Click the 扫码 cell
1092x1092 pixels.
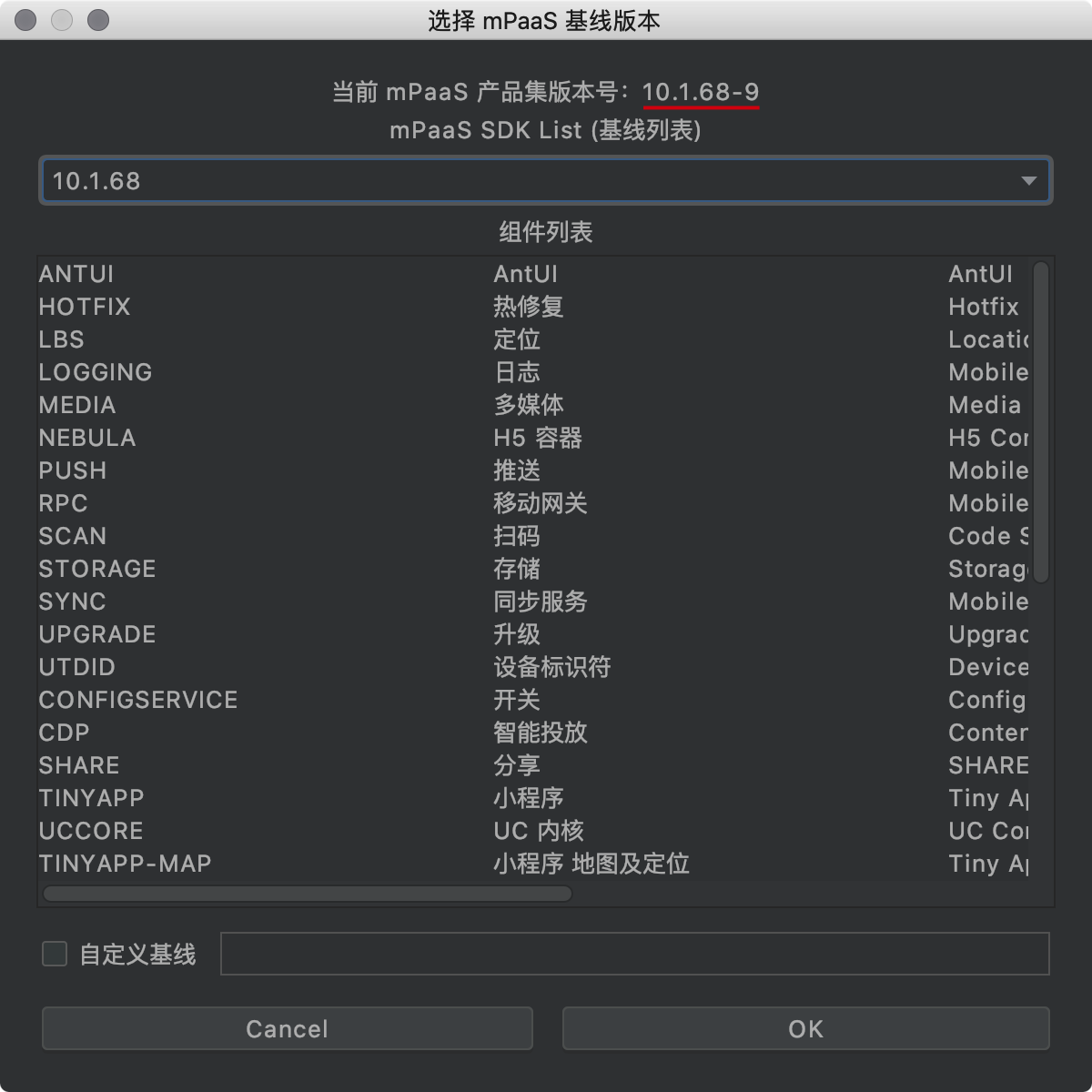(517, 536)
